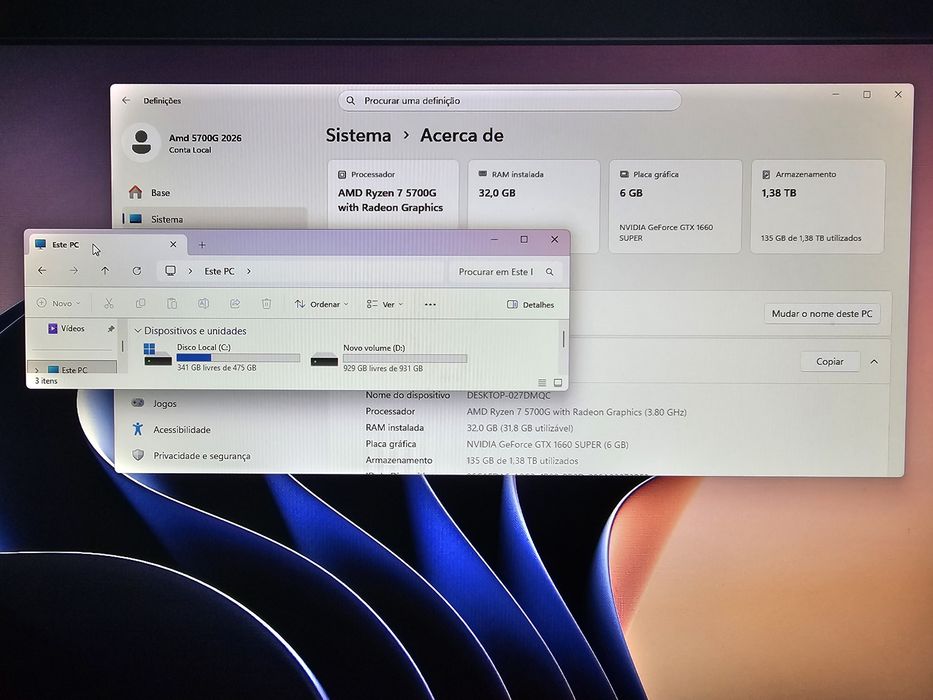Click the D: drive usage bar
Image resolution: width=933 pixels, height=700 pixels.
click(x=405, y=358)
